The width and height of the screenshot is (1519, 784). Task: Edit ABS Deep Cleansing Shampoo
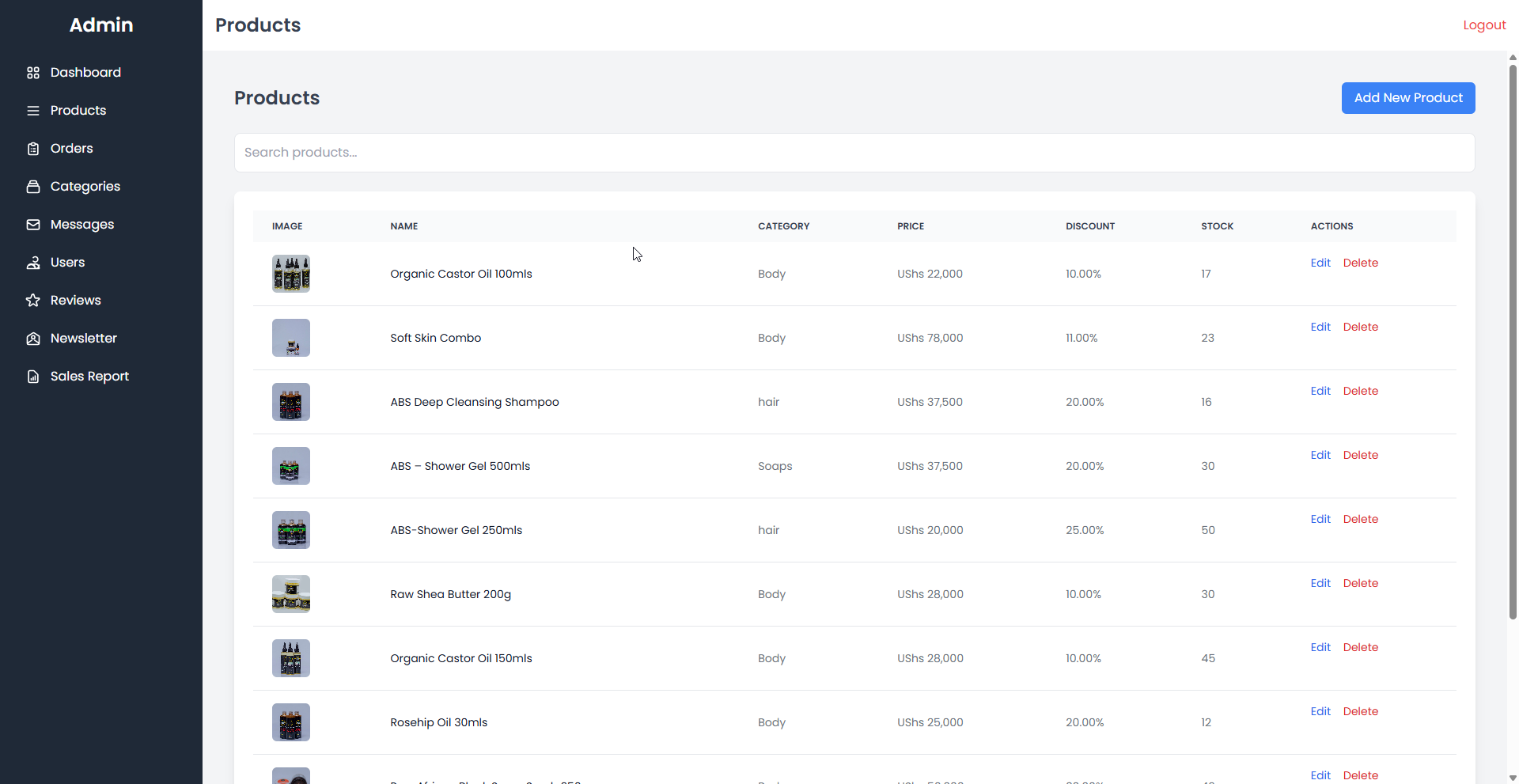(1320, 391)
